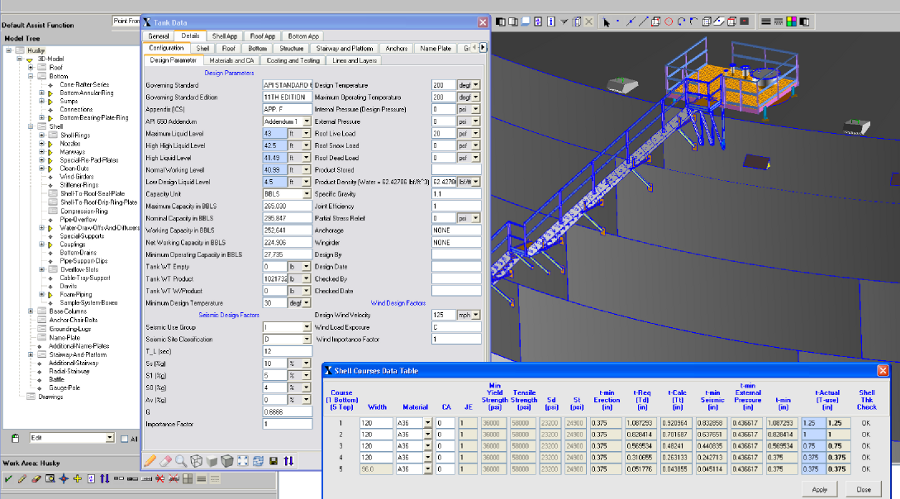The image size is (900, 499).
Task: Click the green checkmark icon in bottom toolbar
Action: tap(8, 479)
